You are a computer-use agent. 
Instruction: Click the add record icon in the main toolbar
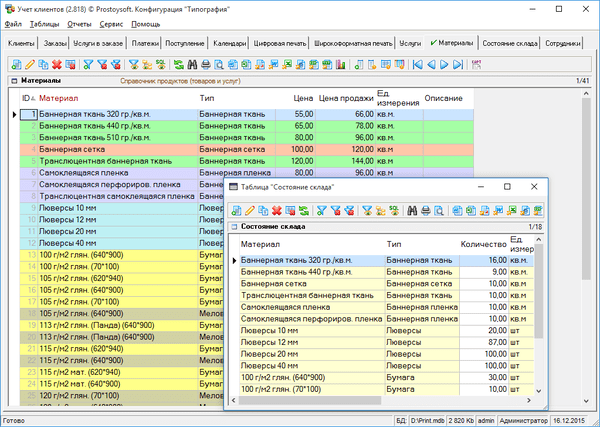click(16, 65)
